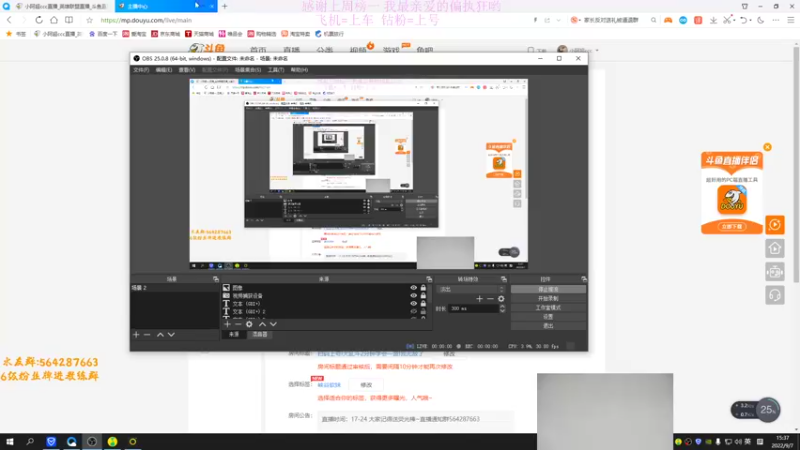Click the 立即下载 button on the 直播伴侣 promo card
The height and width of the screenshot is (450, 800).
[732, 227]
